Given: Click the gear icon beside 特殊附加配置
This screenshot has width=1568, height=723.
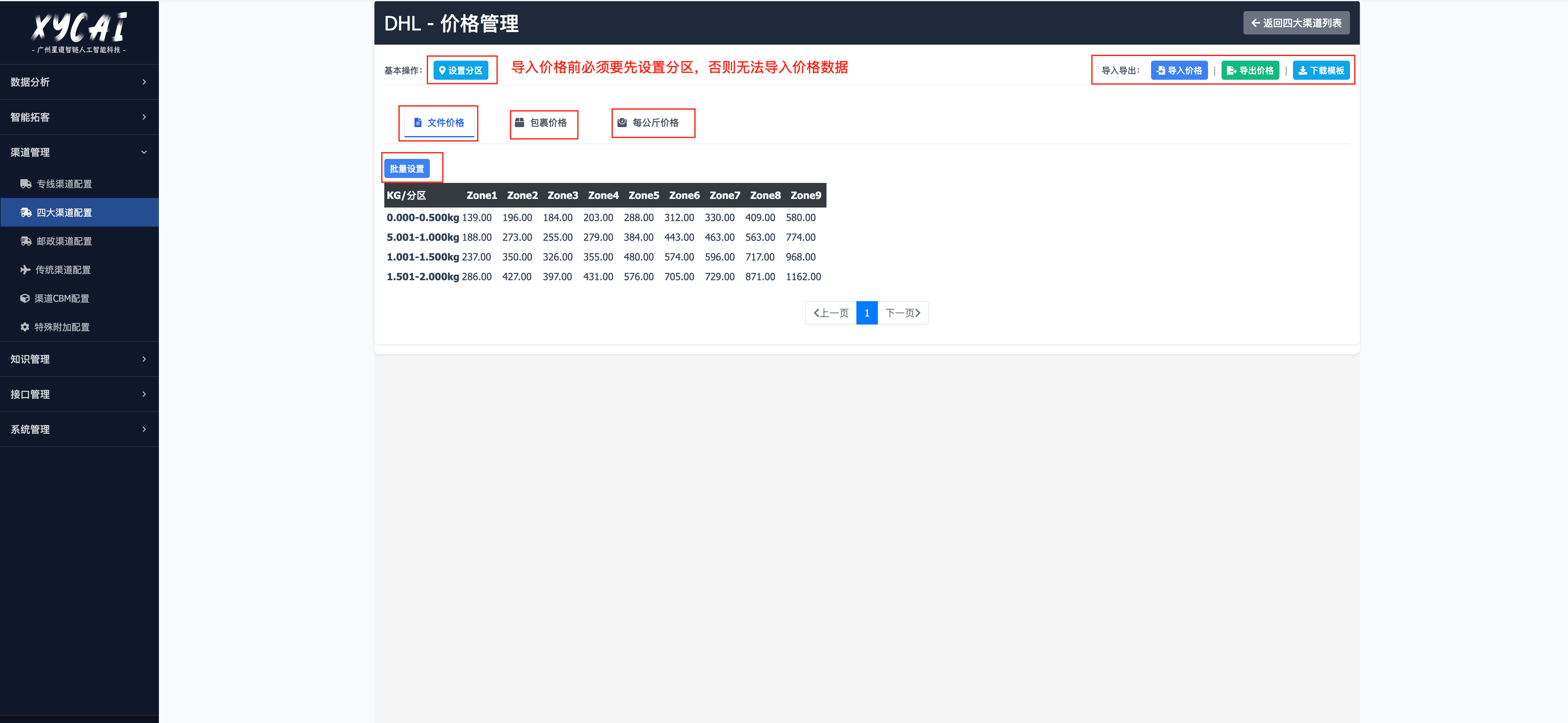Looking at the screenshot, I should [25, 327].
